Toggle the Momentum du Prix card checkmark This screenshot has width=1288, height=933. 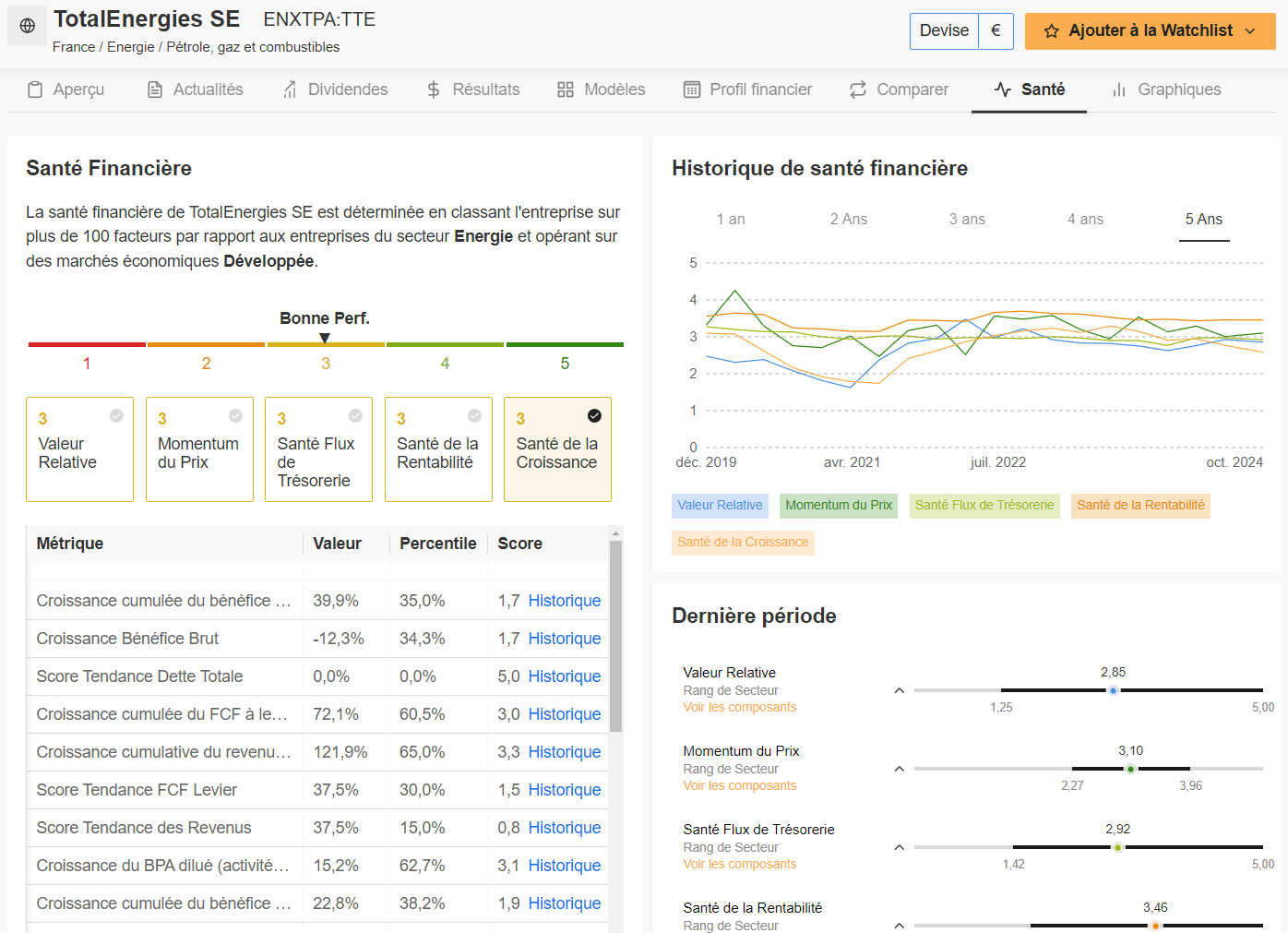tap(235, 415)
